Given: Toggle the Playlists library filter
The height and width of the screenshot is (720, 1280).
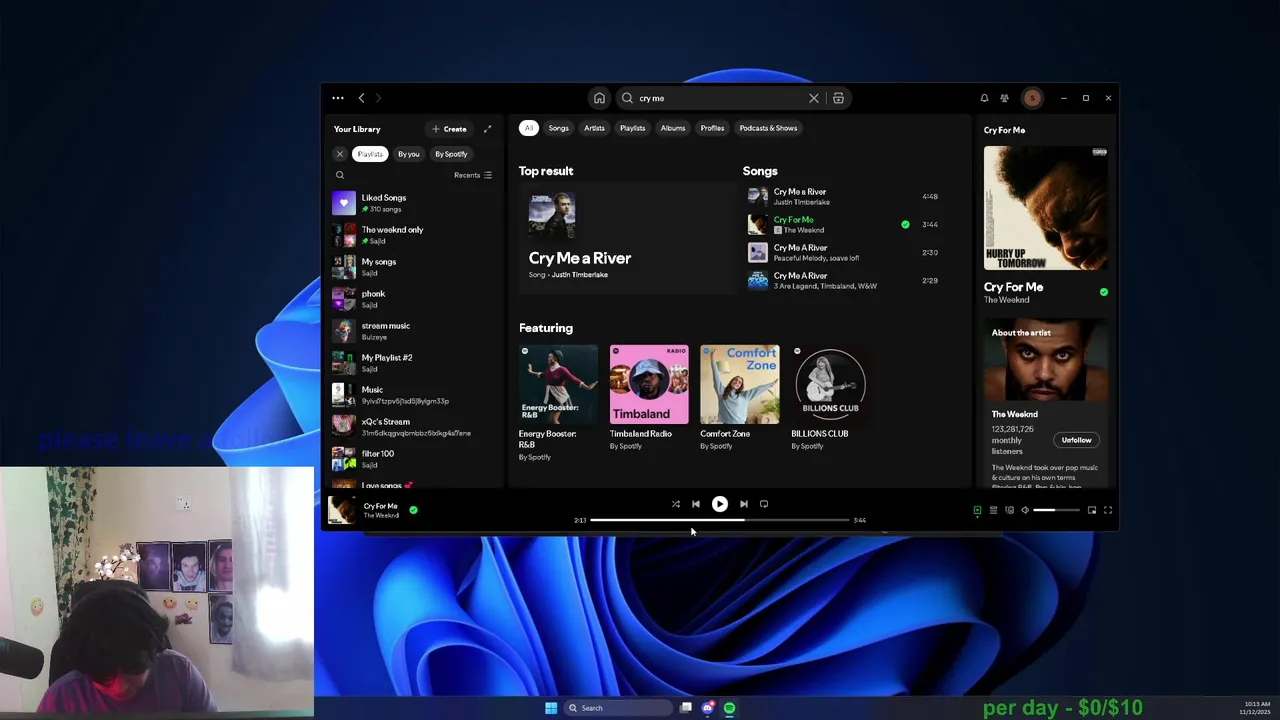Looking at the screenshot, I should 370,154.
